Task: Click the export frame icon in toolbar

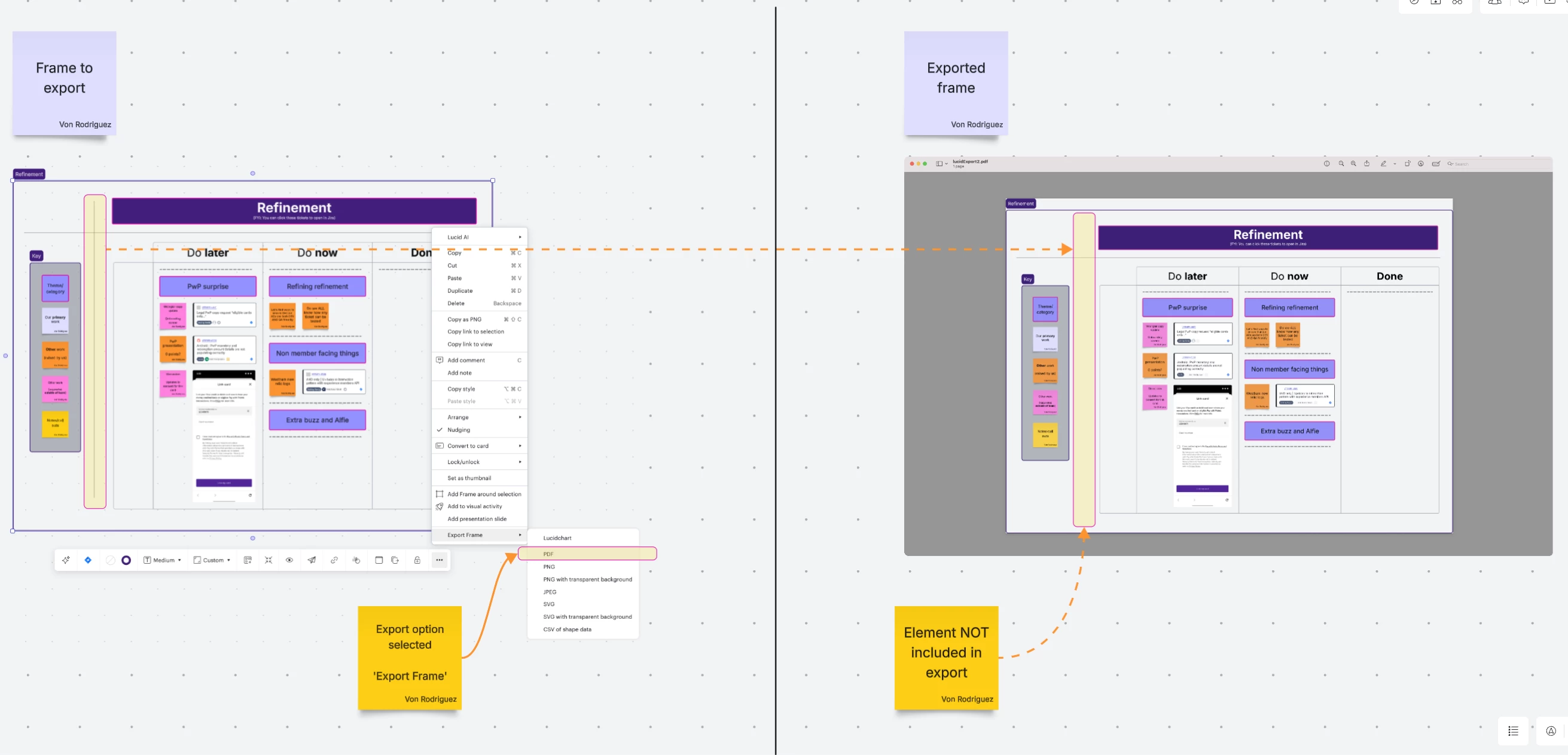Action: (395, 560)
